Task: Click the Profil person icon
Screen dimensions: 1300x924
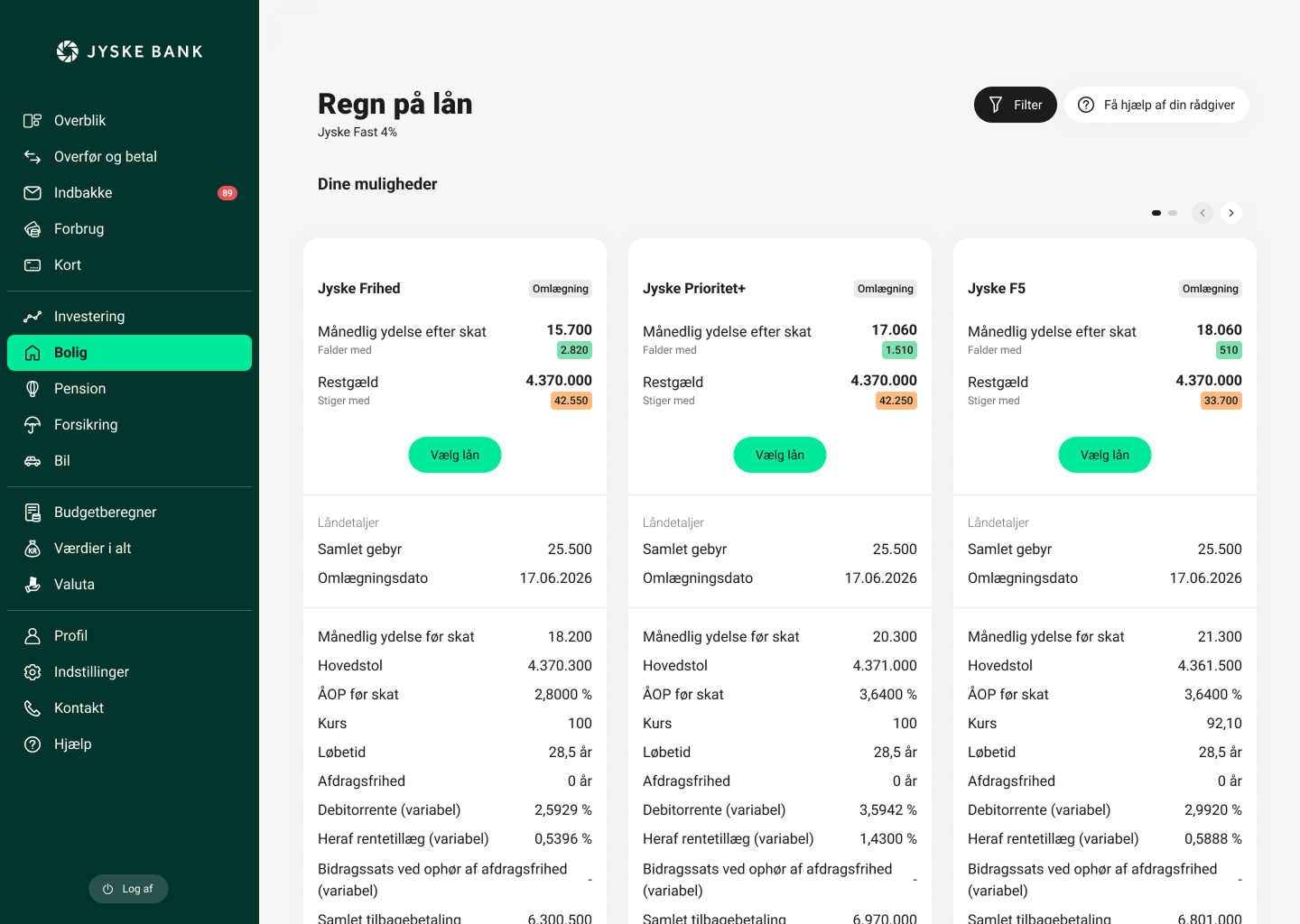Action: coord(32,636)
